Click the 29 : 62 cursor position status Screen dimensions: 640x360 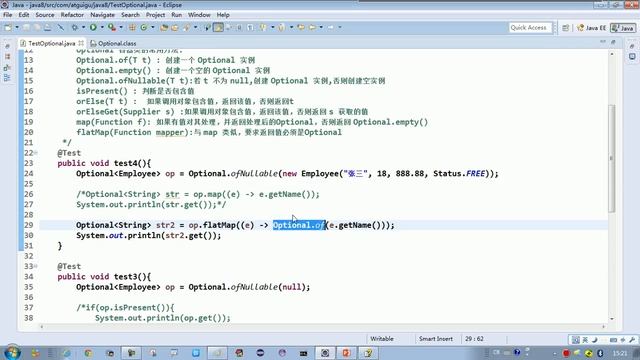(x=474, y=339)
